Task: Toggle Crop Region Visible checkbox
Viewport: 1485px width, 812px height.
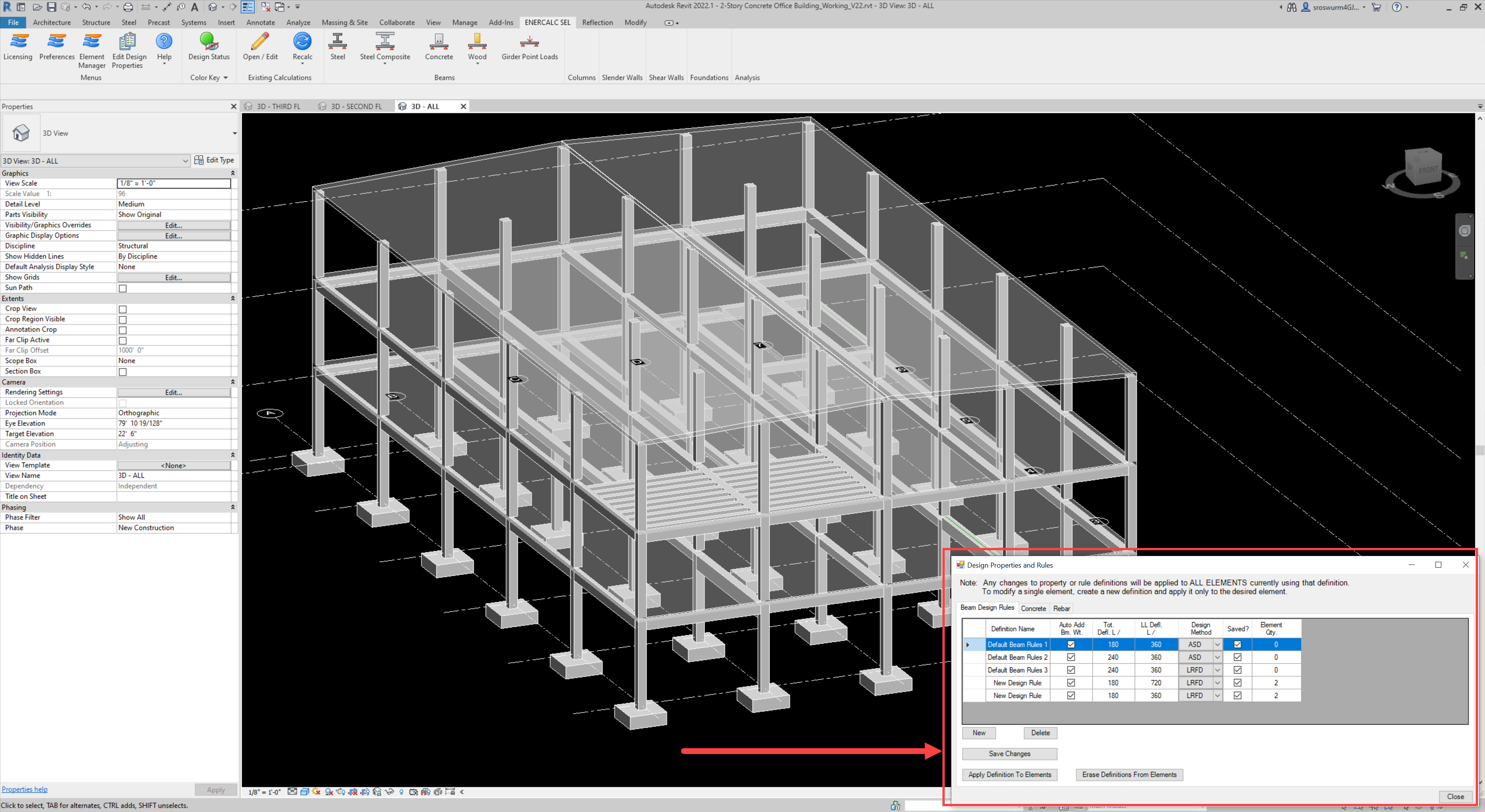Action: pyautogui.click(x=123, y=319)
